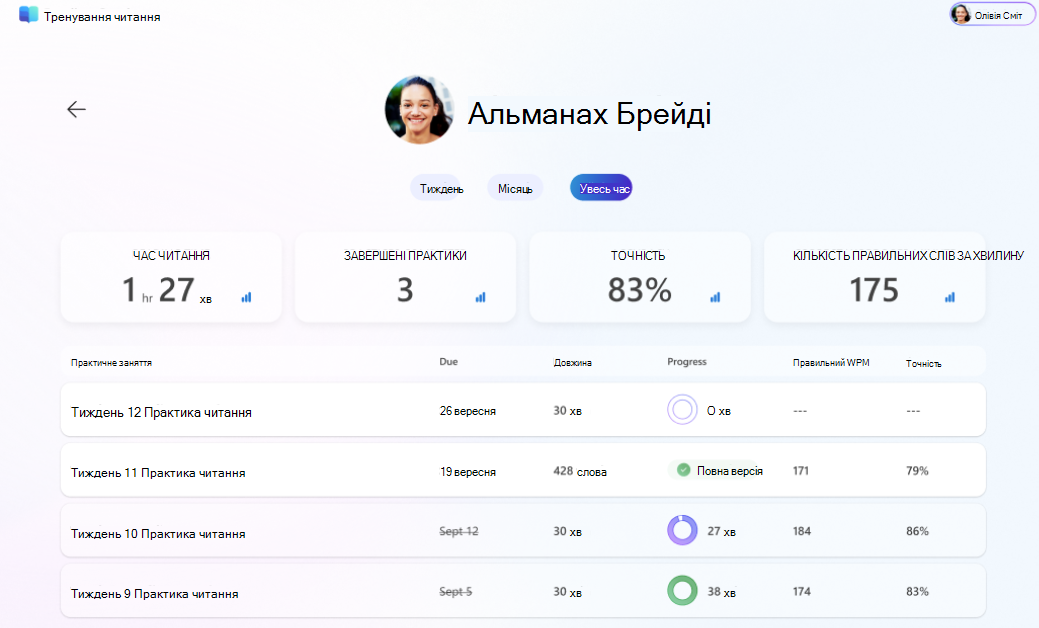Click the 30 хв length for Тиждень 10
Image resolution: width=1039 pixels, height=628 pixels.
click(567, 531)
